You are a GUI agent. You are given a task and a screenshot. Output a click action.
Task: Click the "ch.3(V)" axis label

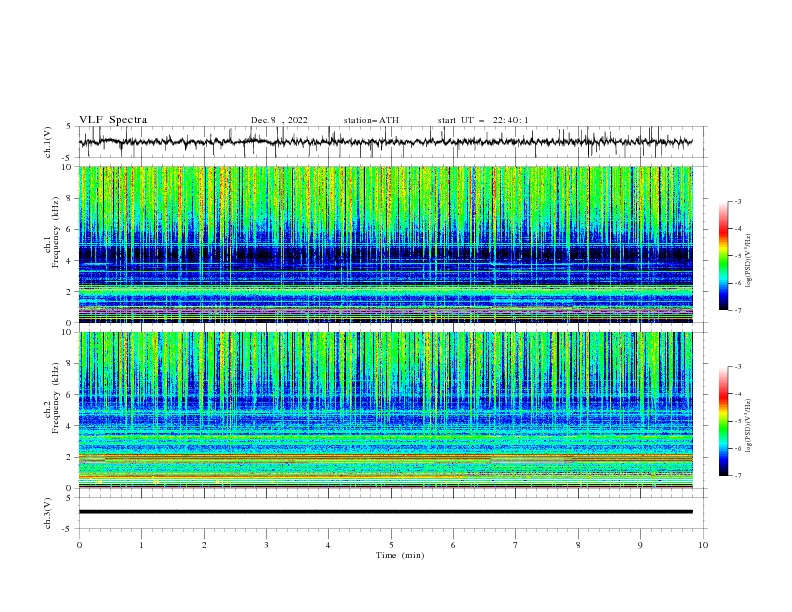pyautogui.click(x=48, y=513)
